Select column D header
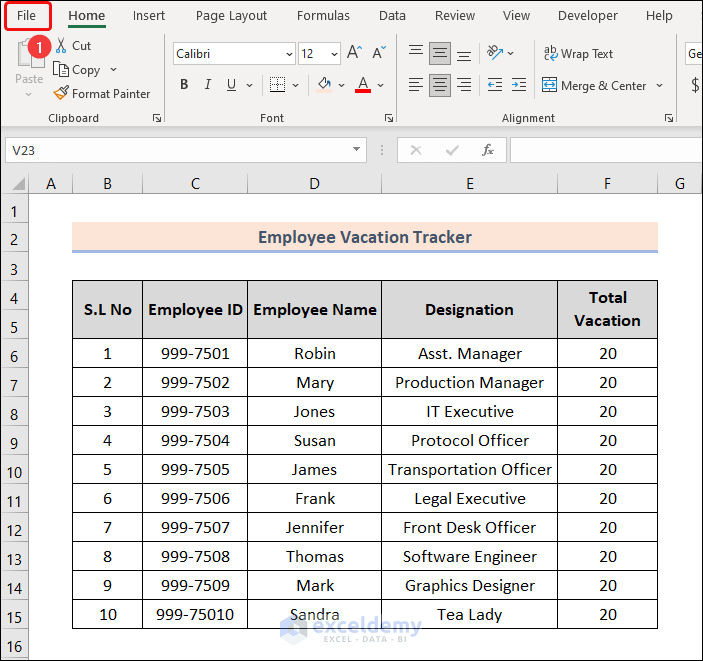Screen dimensions: 703x661 (x=314, y=183)
